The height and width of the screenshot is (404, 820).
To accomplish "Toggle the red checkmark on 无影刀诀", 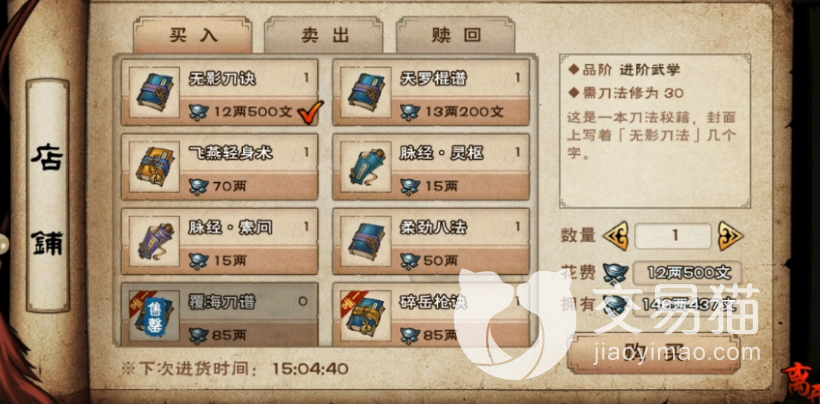I will click(x=310, y=110).
